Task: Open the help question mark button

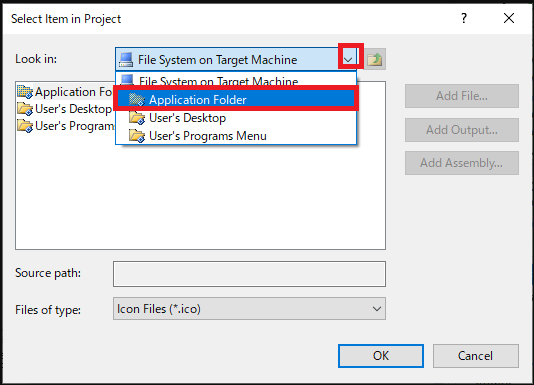Action: point(464,18)
